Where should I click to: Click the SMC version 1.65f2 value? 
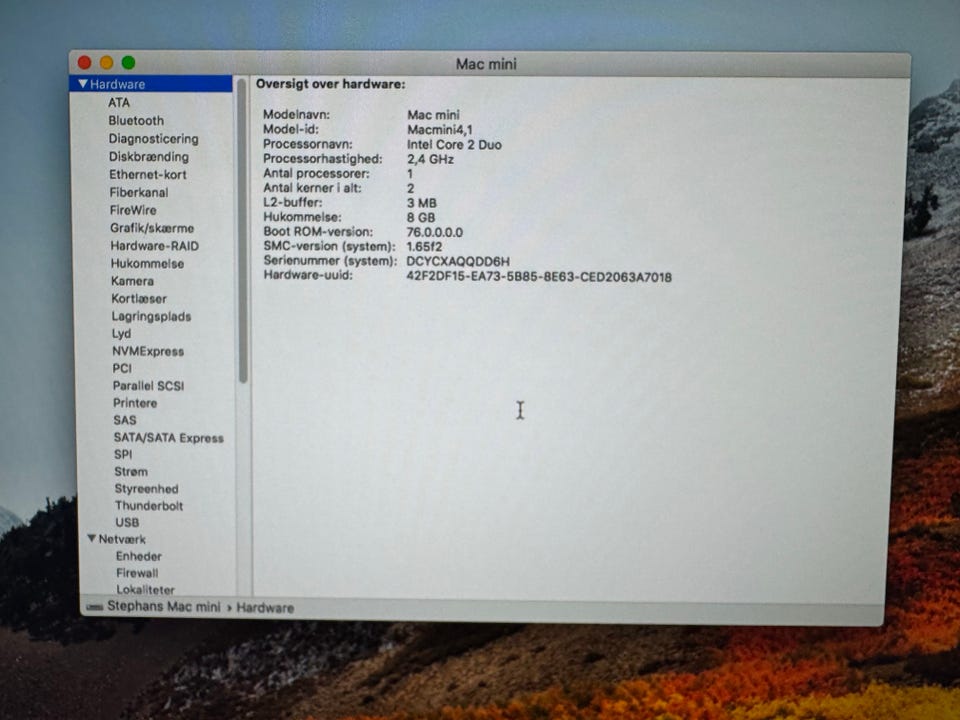pos(424,247)
